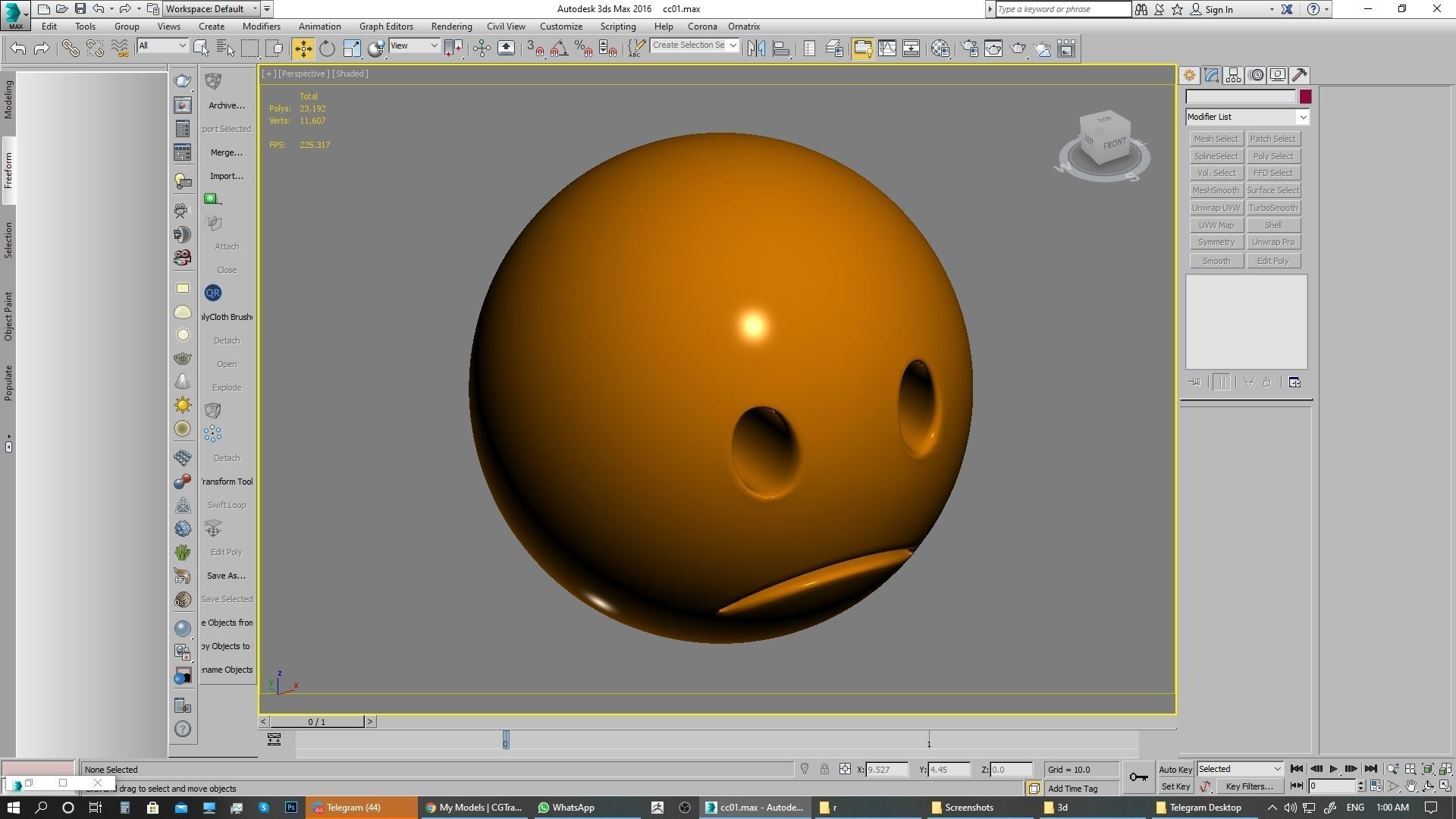
Task: Open the Display command panel tab
Action: (x=1278, y=75)
